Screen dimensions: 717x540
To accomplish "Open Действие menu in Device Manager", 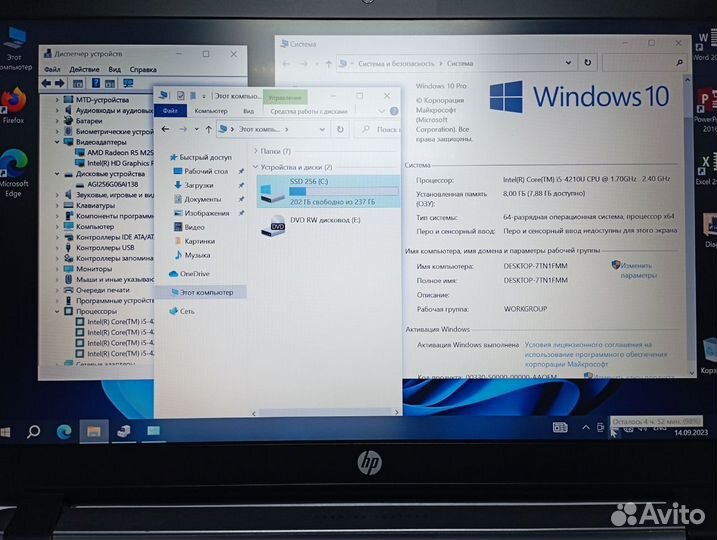I will tap(84, 70).
